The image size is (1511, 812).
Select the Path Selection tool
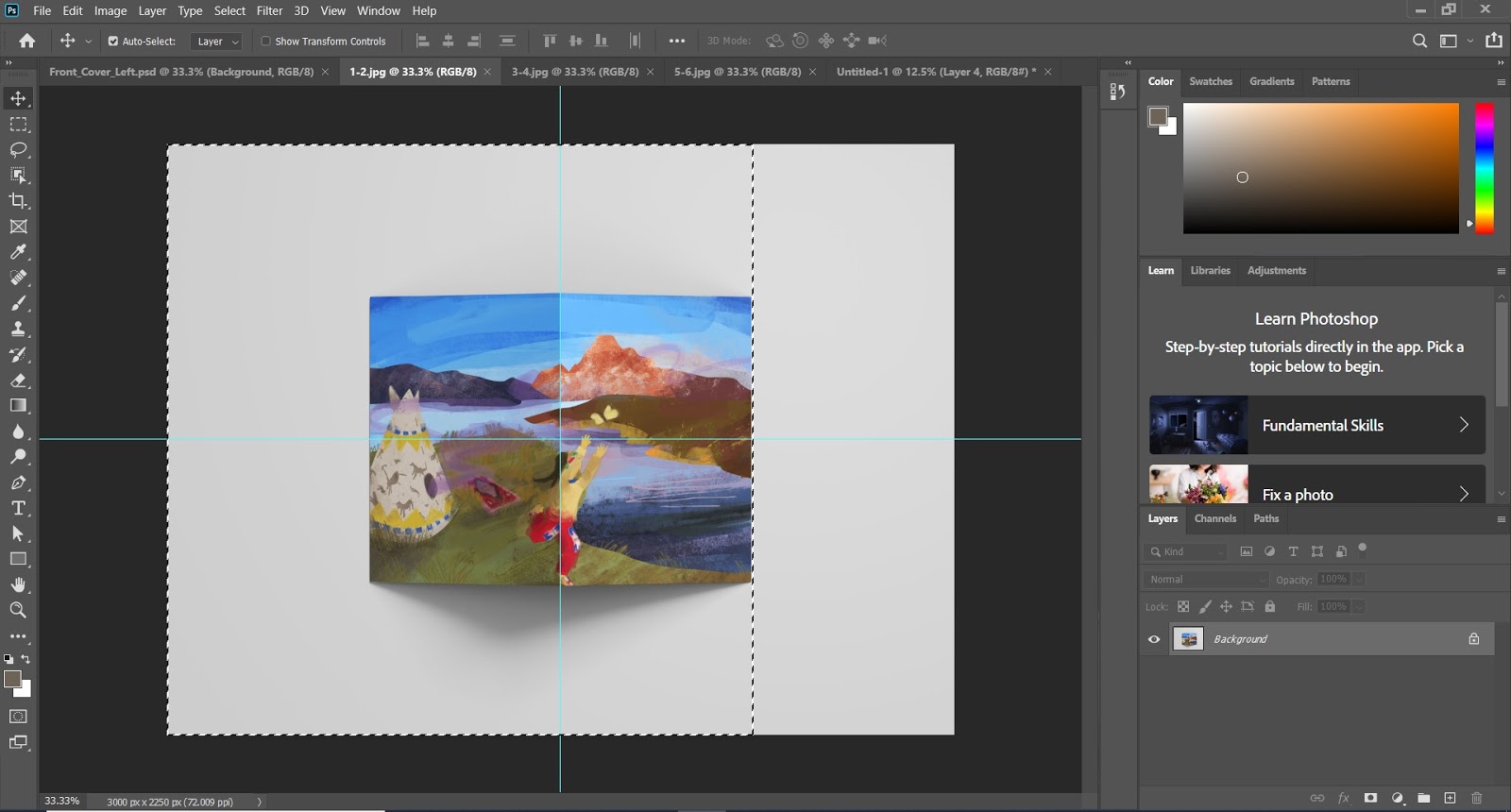point(18,533)
